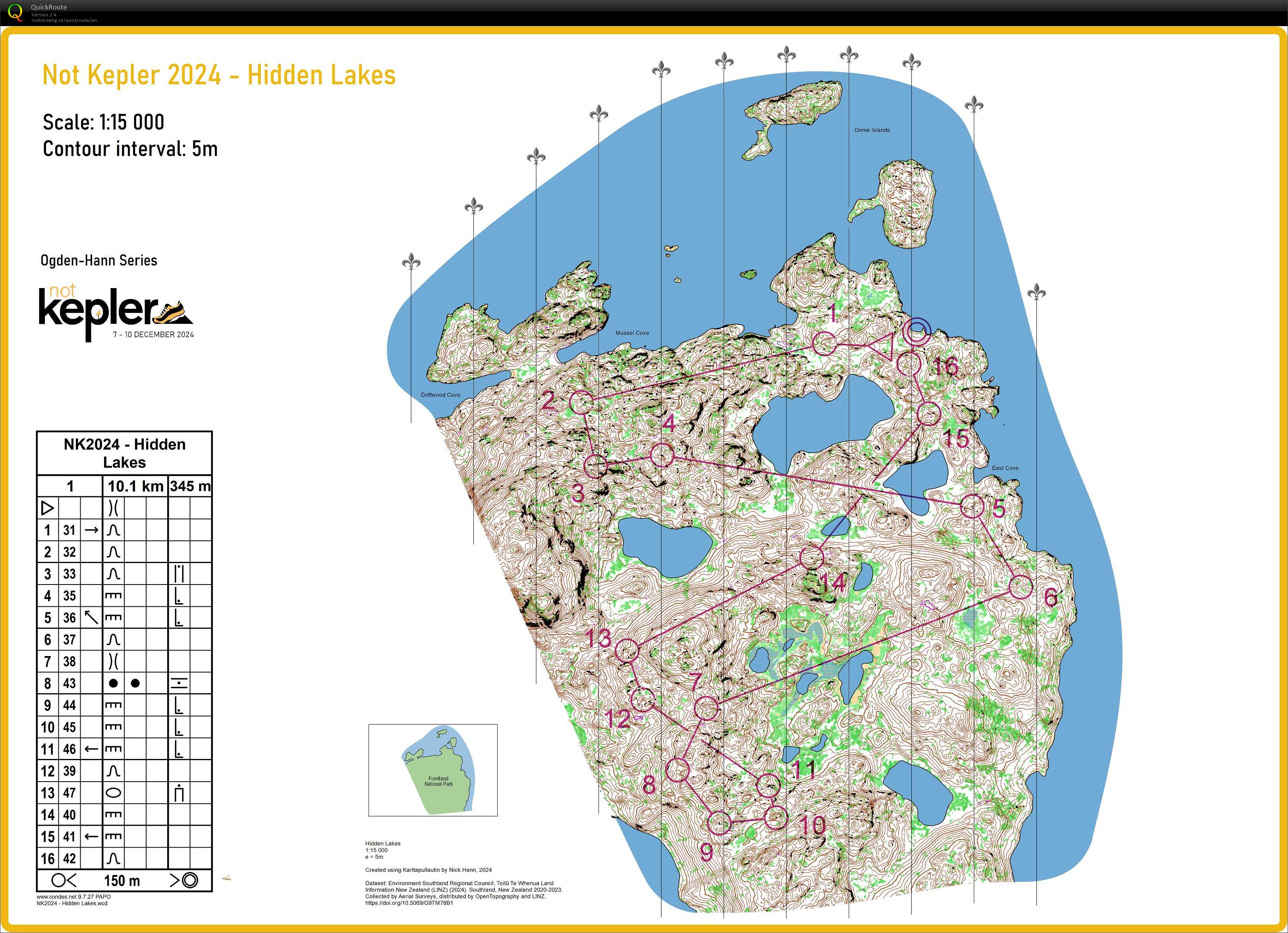Viewport: 1288px width, 933px height.
Task: Click the "Contour interval: 5m" text
Action: pyautogui.click(x=130, y=149)
